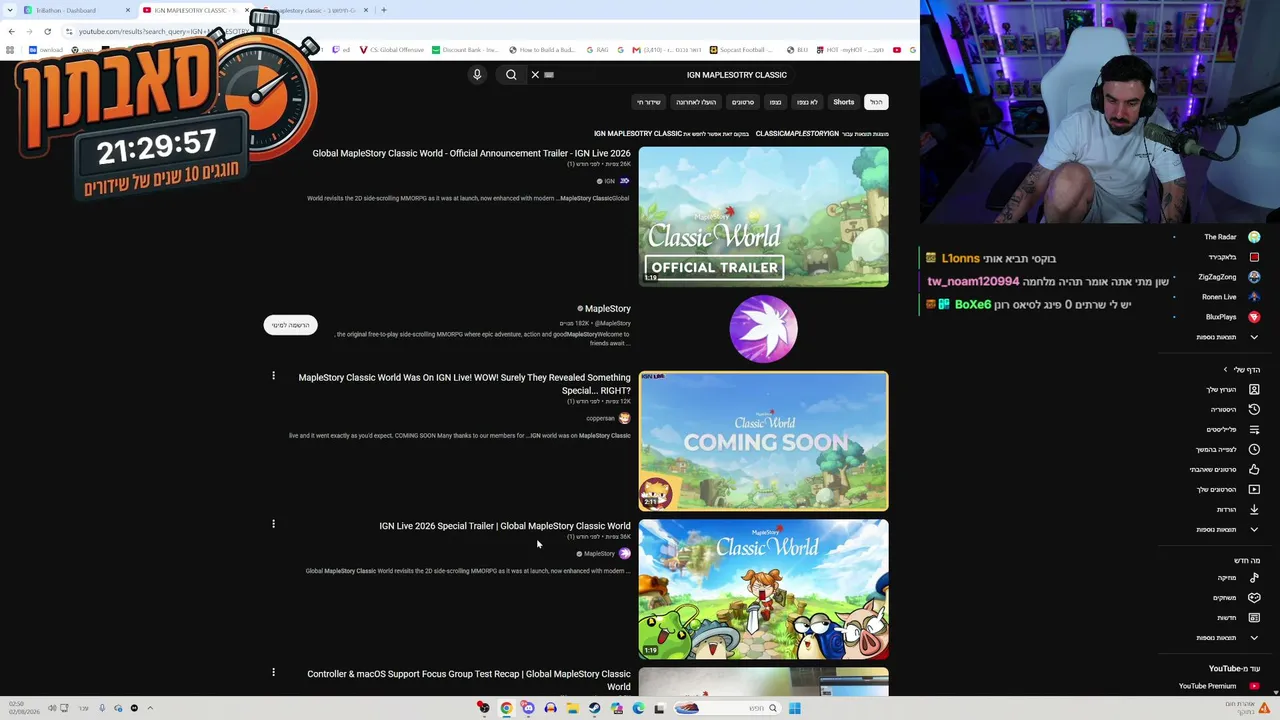
Task: Go back using the browser back arrow
Action: pyautogui.click(x=11, y=31)
